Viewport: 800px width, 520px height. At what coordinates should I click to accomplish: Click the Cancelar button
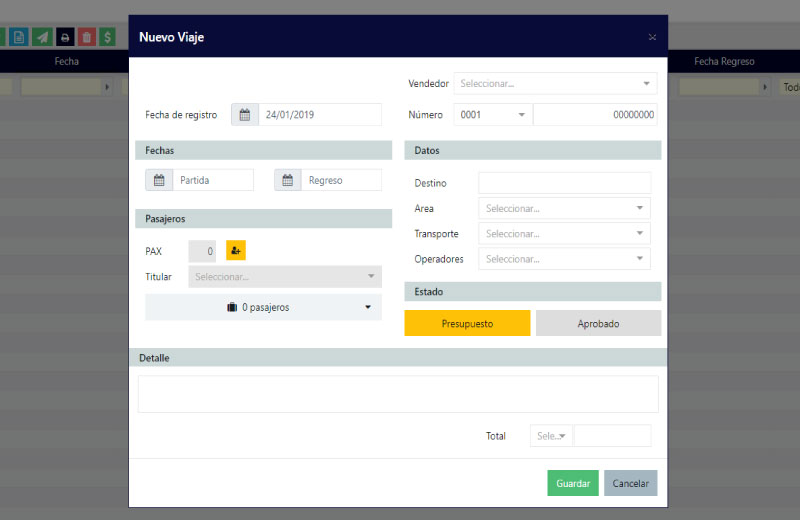coord(630,483)
